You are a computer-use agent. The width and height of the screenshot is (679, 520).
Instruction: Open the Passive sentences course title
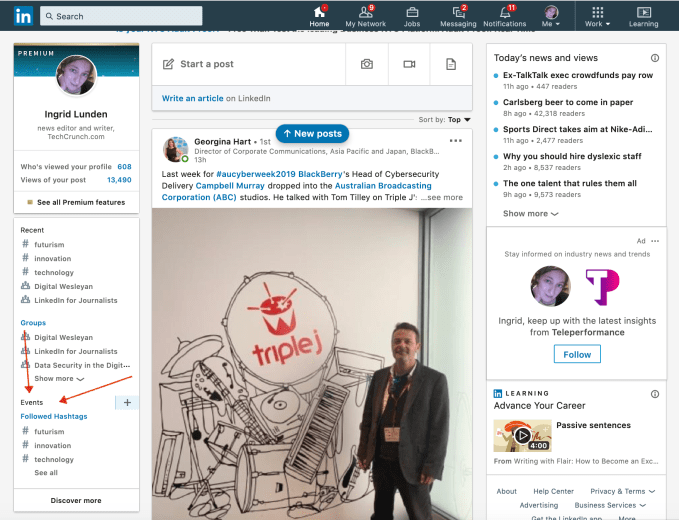[593, 425]
